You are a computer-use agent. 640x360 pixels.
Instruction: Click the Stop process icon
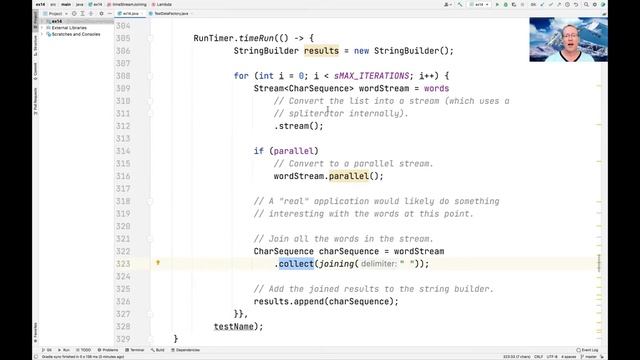pyautogui.click(x=522, y=4)
